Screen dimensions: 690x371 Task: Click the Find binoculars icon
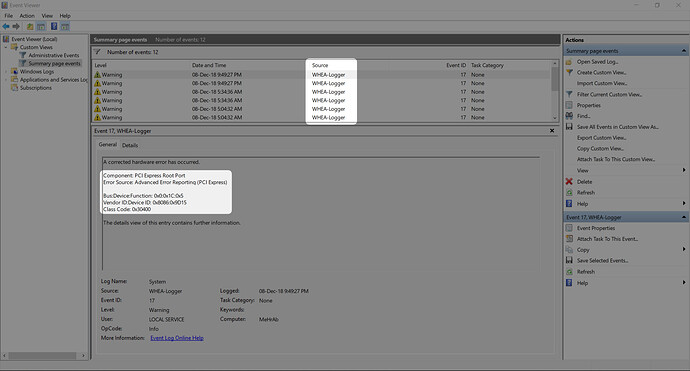(x=569, y=116)
